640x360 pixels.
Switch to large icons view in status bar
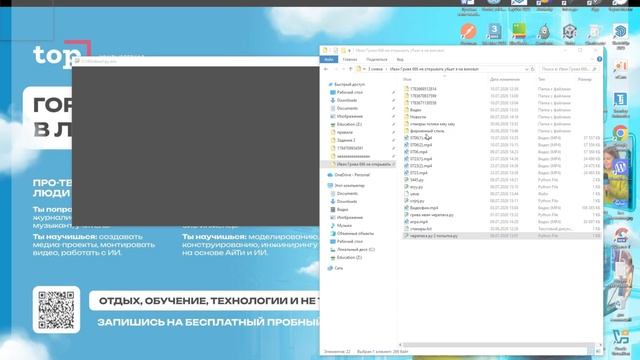click(x=598, y=351)
